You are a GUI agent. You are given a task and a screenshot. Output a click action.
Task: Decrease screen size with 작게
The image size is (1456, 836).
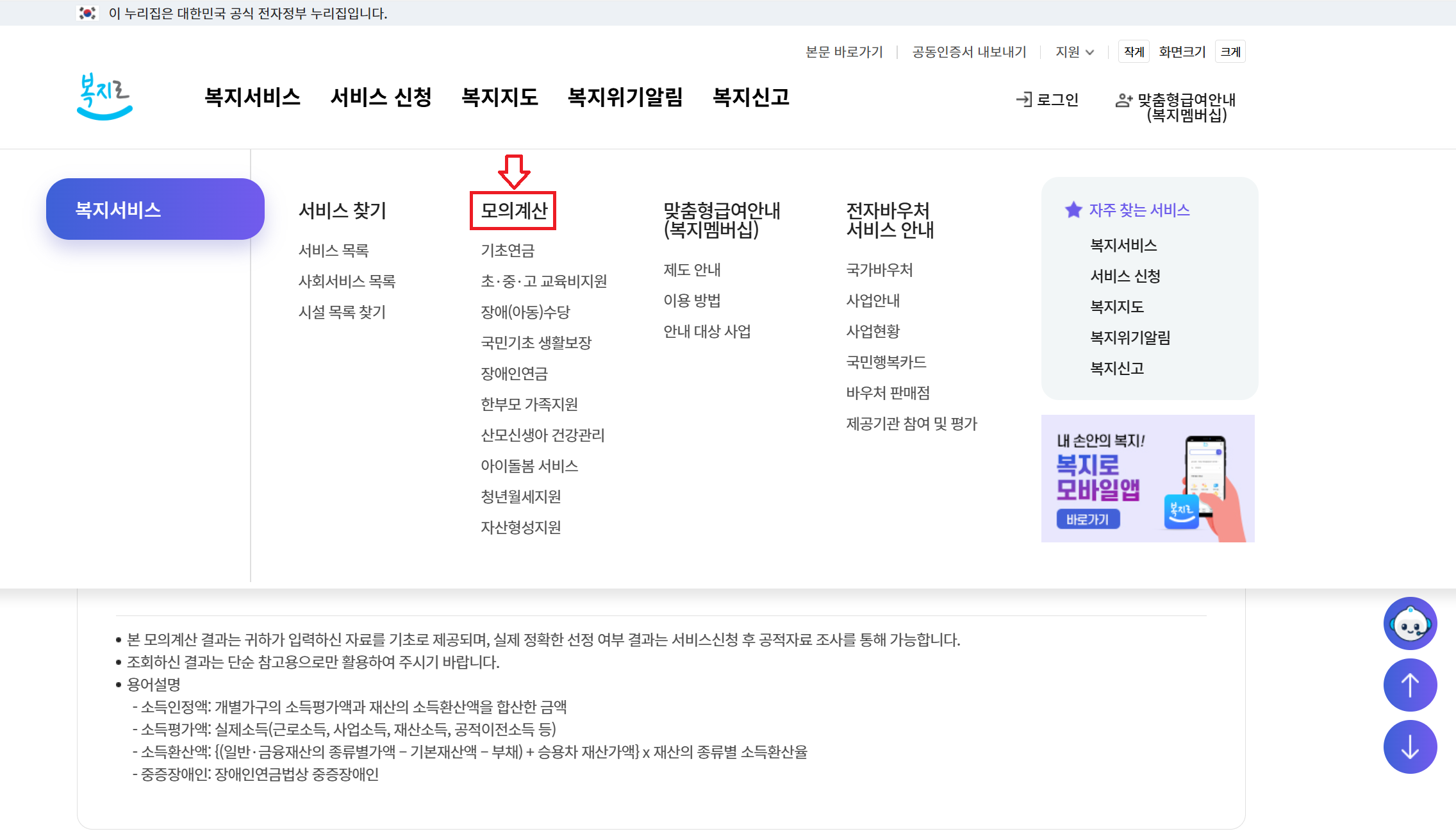(x=1133, y=52)
